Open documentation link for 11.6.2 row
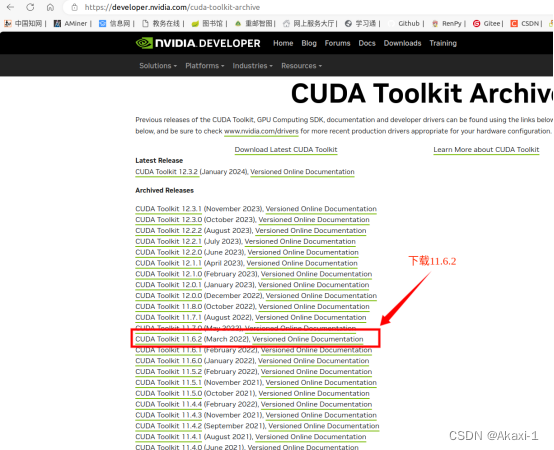 308,339
